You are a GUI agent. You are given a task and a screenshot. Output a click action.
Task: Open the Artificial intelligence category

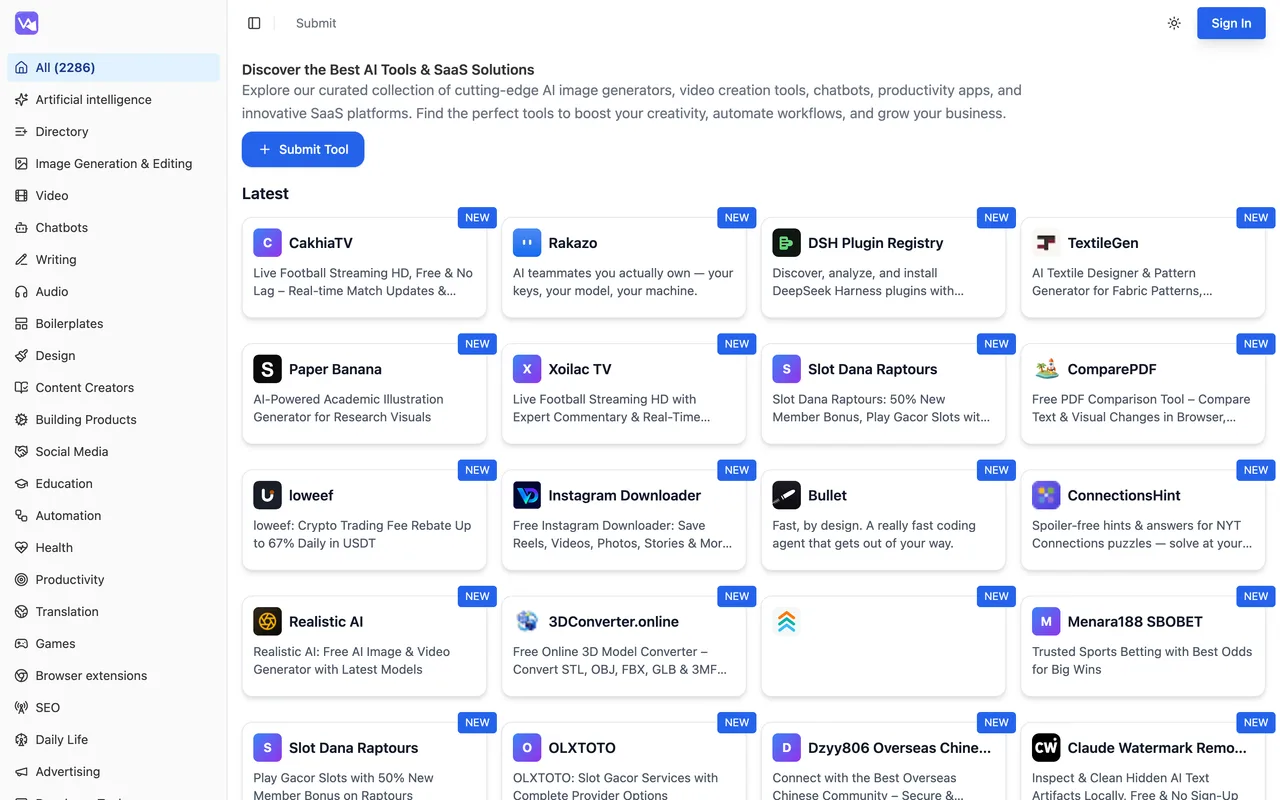113,99
